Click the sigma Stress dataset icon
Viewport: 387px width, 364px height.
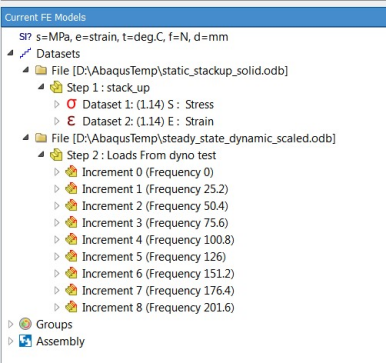71,104
